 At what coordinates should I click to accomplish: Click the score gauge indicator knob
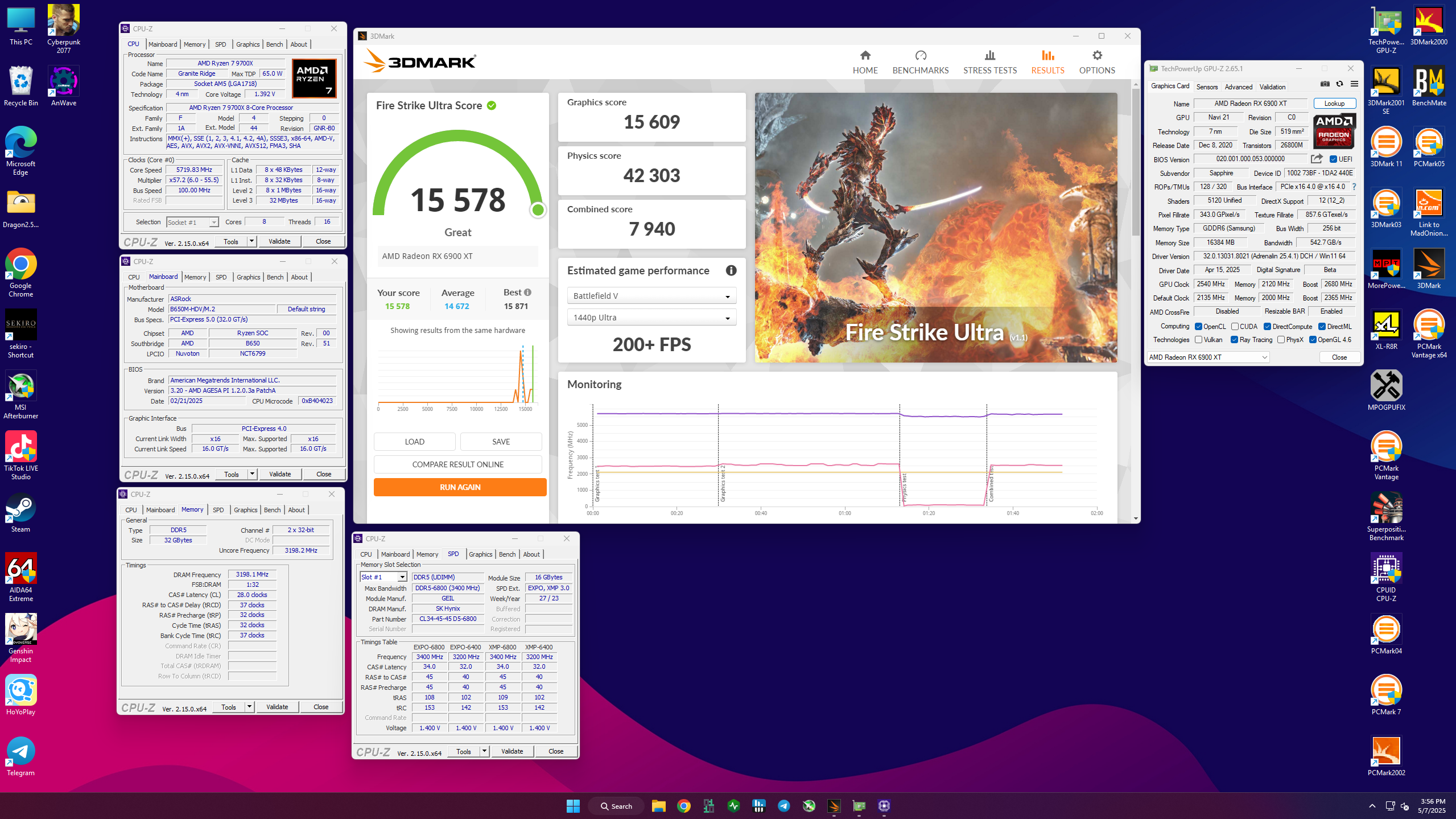coord(538,210)
